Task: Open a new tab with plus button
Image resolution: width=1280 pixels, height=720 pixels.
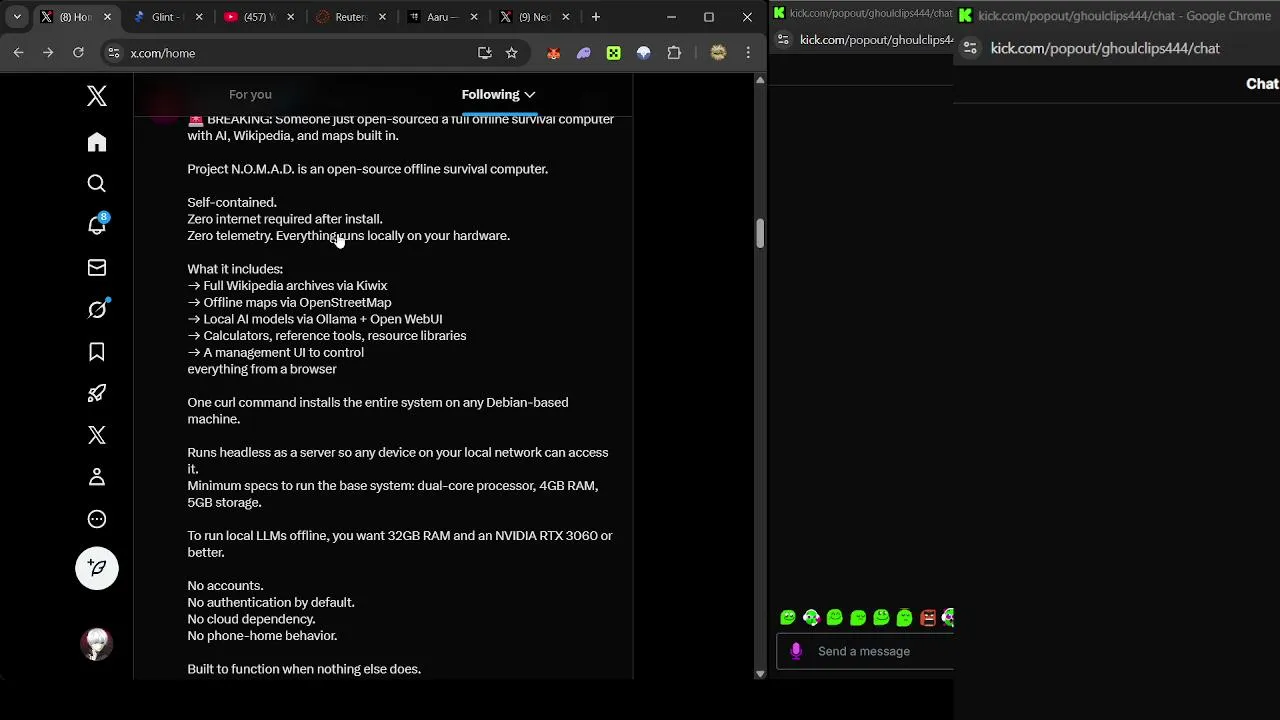Action: pos(596,17)
